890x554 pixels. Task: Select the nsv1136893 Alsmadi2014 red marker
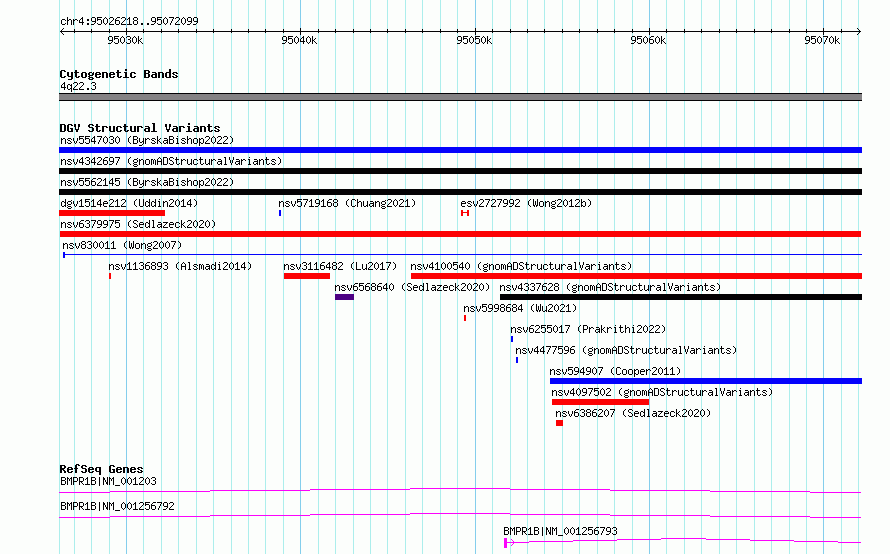click(110, 276)
